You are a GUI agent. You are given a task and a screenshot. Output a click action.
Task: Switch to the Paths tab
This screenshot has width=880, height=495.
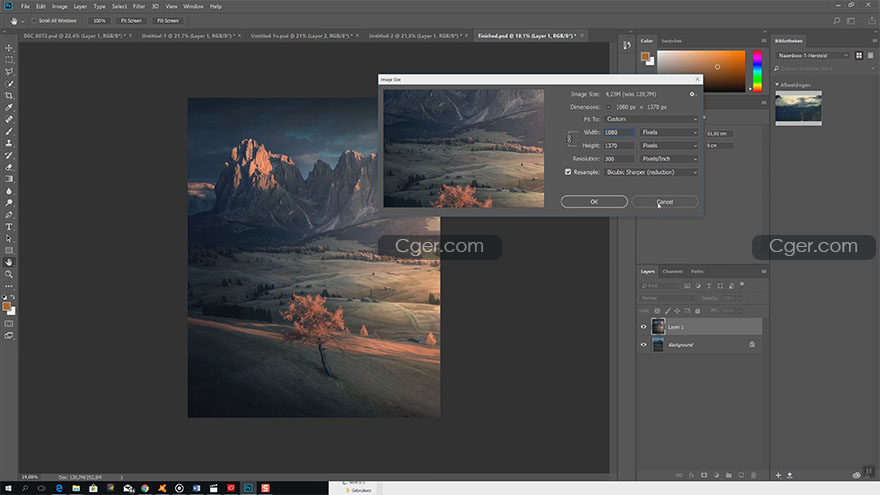(697, 272)
